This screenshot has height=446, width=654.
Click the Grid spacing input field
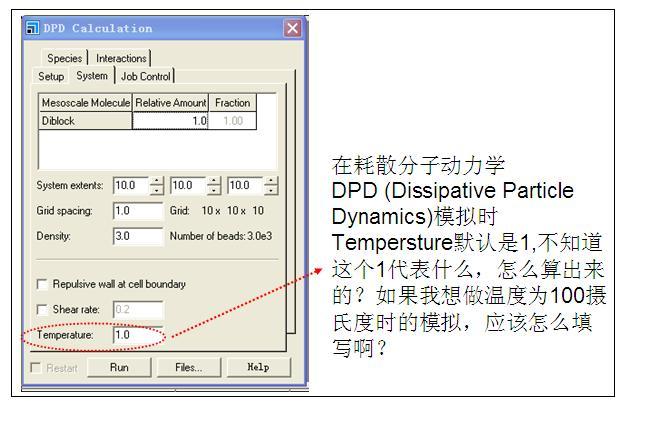[x=138, y=211]
